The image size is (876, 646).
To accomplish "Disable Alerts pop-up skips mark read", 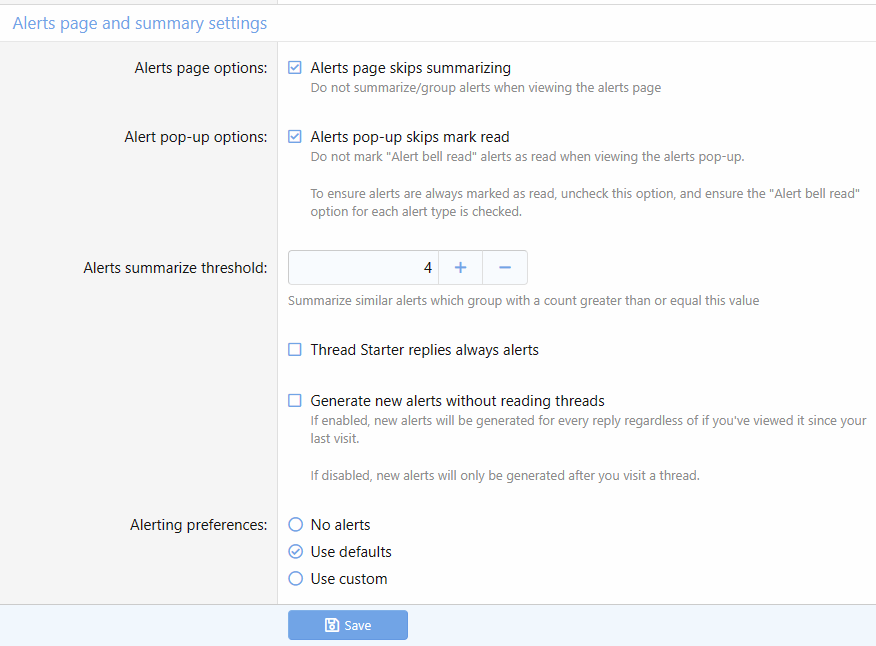I will point(295,137).
